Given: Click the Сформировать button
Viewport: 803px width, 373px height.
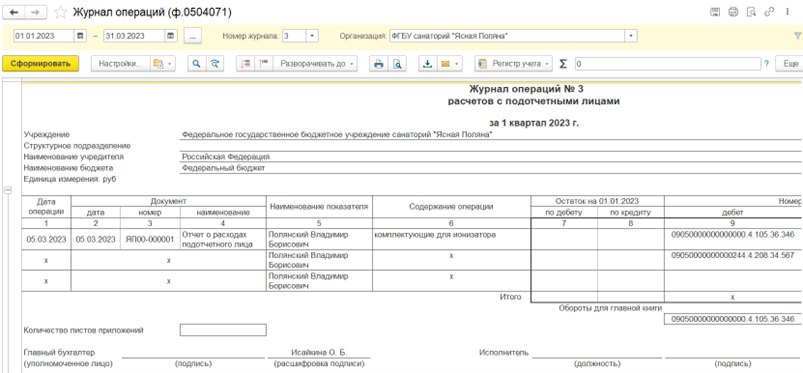Looking at the screenshot, I should [40, 64].
